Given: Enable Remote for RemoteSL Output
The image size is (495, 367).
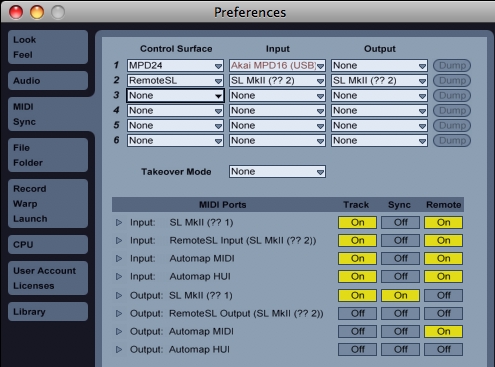Looking at the screenshot, I should coord(443,313).
